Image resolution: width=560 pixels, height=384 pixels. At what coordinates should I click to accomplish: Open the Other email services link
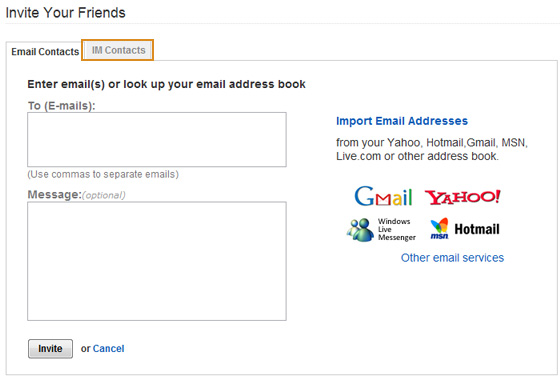(452, 258)
